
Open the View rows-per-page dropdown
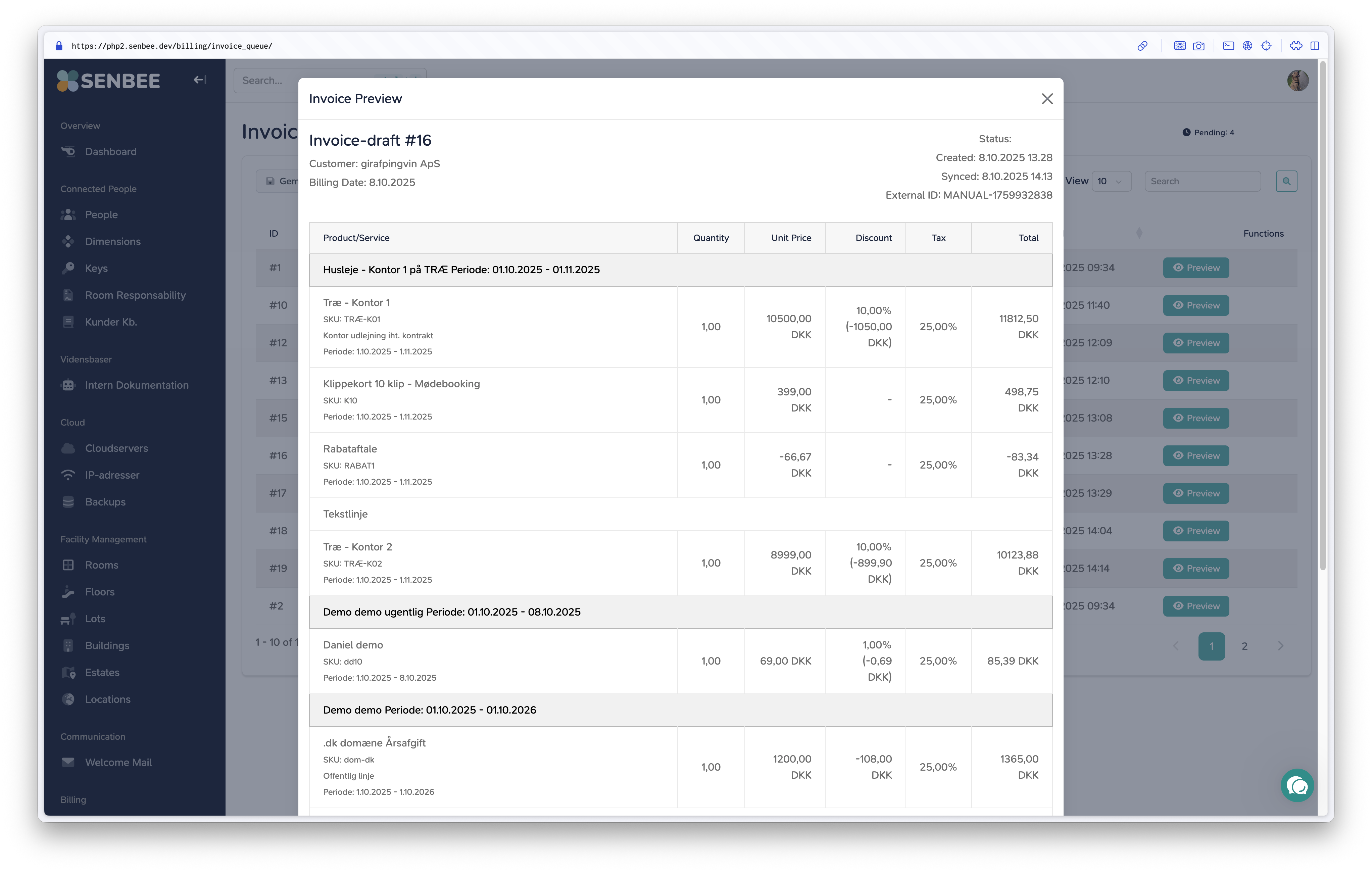[x=1111, y=181]
